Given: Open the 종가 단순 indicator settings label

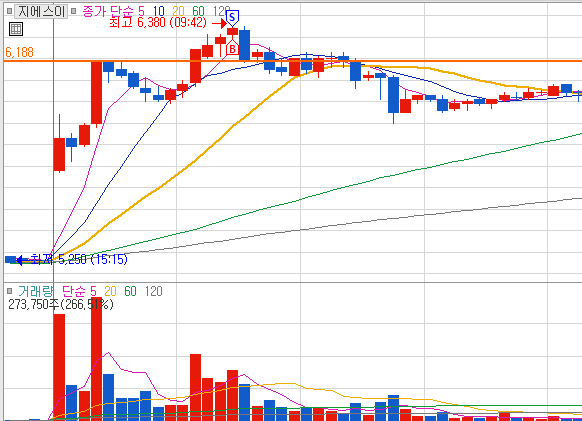Looking at the screenshot, I should coord(108,12).
